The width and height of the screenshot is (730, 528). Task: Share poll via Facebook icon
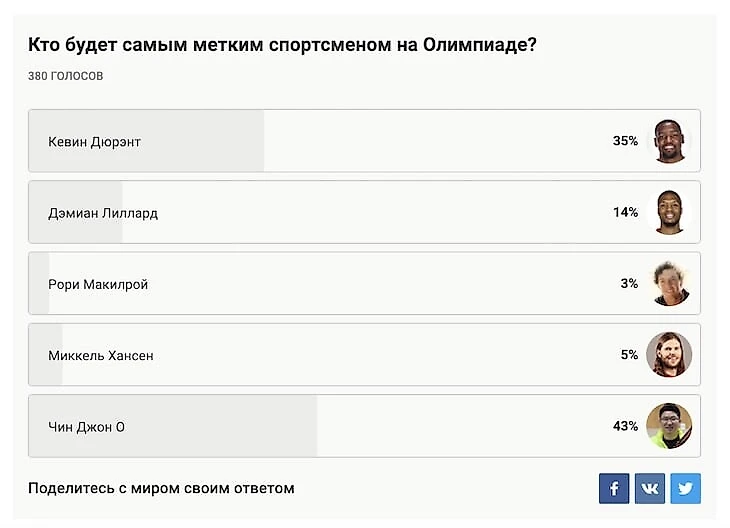tap(614, 488)
